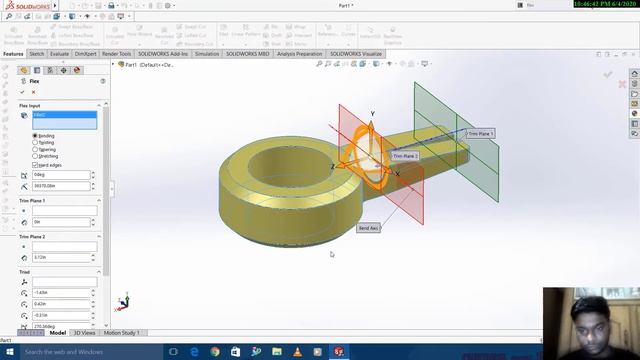Collapse the Trim Plane 2 section
640x360 pixels.
99,237
